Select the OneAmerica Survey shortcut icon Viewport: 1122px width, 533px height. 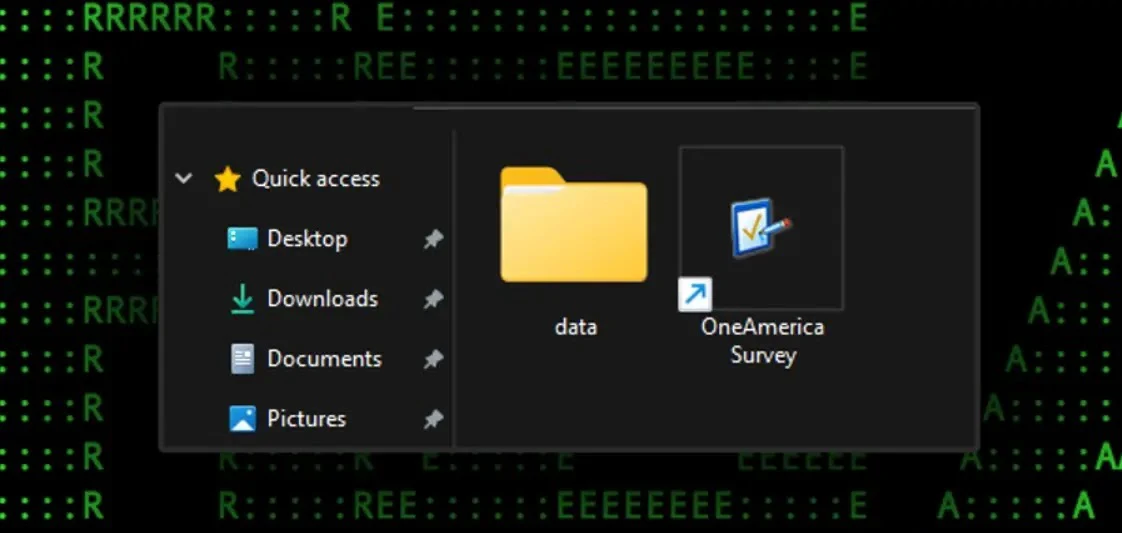point(761,227)
